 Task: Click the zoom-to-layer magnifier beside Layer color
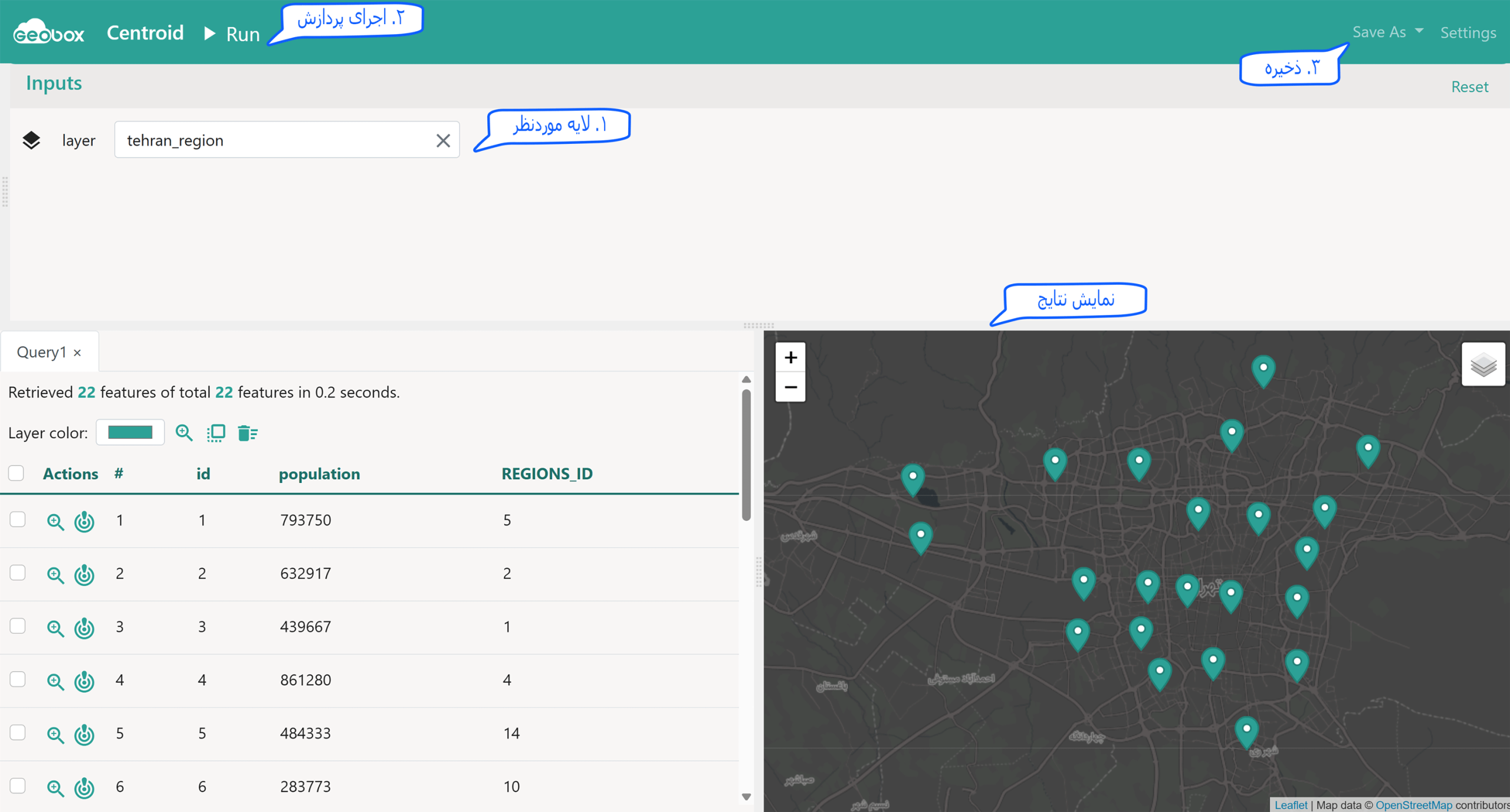(184, 433)
